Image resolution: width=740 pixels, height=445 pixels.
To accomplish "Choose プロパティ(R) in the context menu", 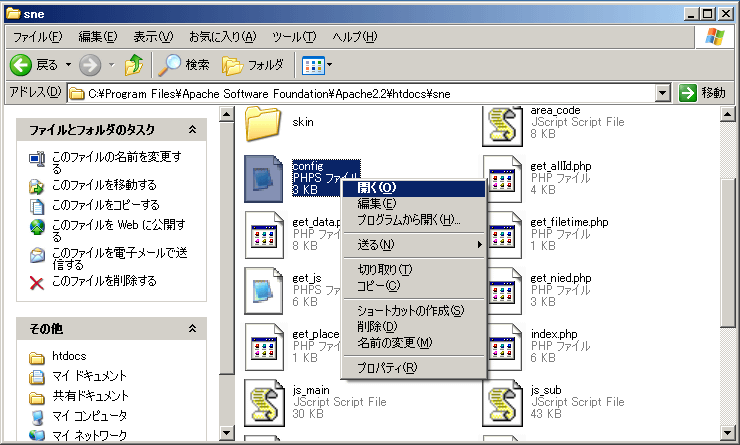I will [414, 368].
